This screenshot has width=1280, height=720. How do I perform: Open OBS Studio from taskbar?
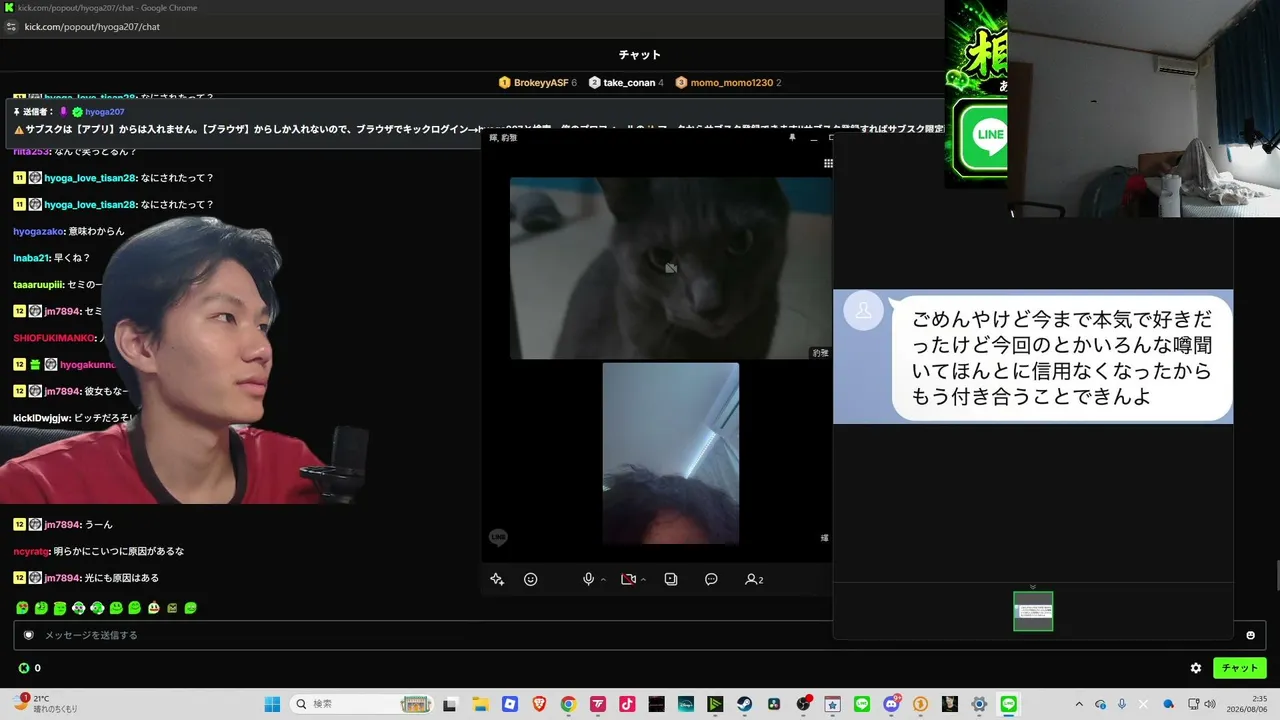(x=804, y=704)
